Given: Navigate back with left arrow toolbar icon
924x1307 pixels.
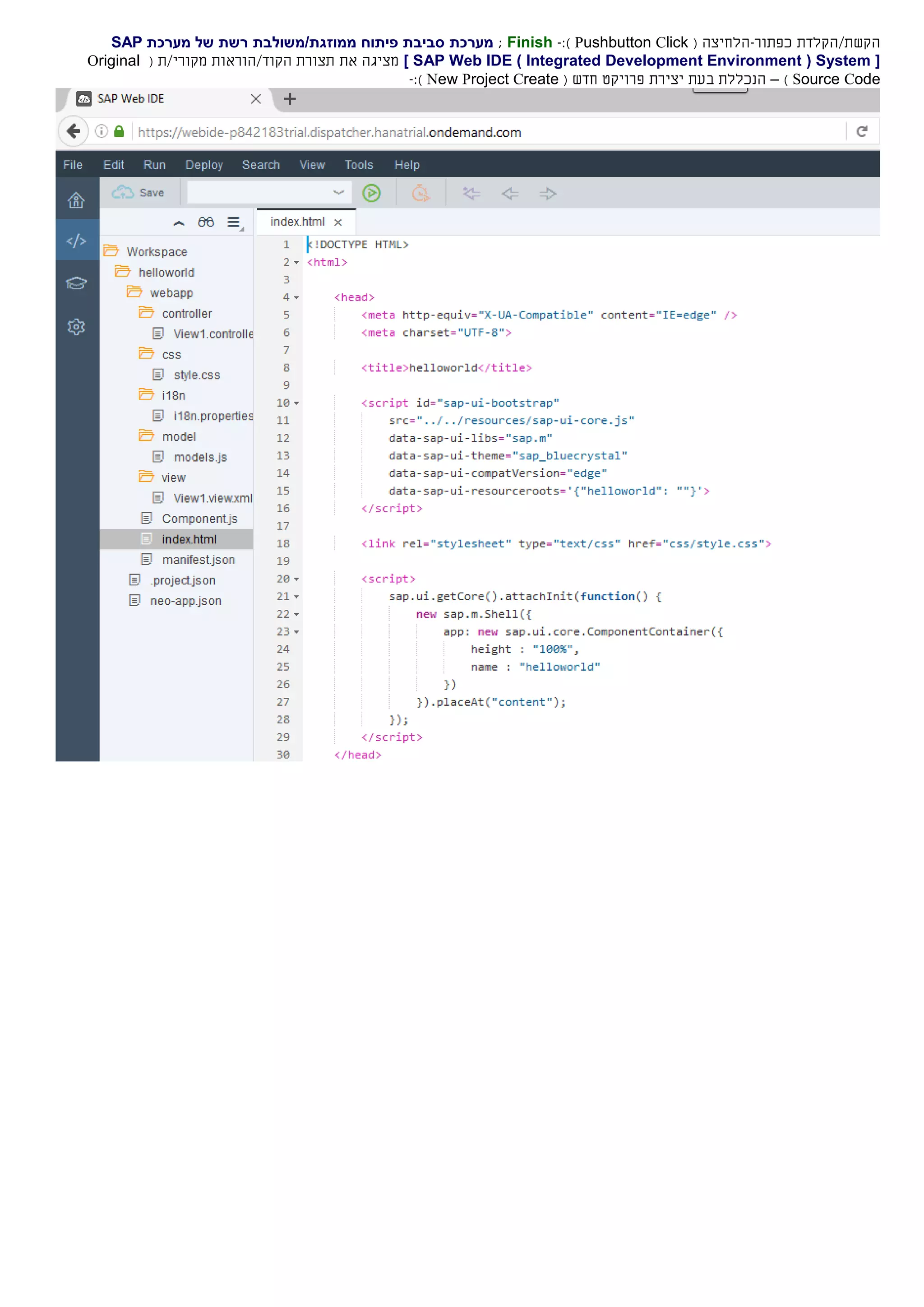Looking at the screenshot, I should coord(510,194).
